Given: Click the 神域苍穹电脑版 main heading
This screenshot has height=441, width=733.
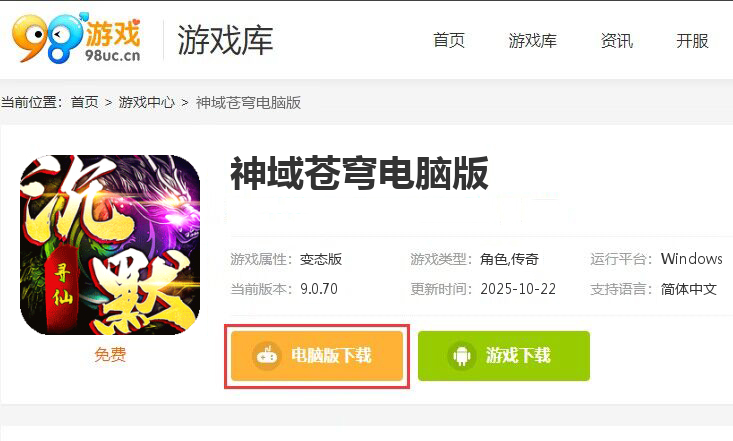Looking at the screenshot, I should tap(359, 174).
